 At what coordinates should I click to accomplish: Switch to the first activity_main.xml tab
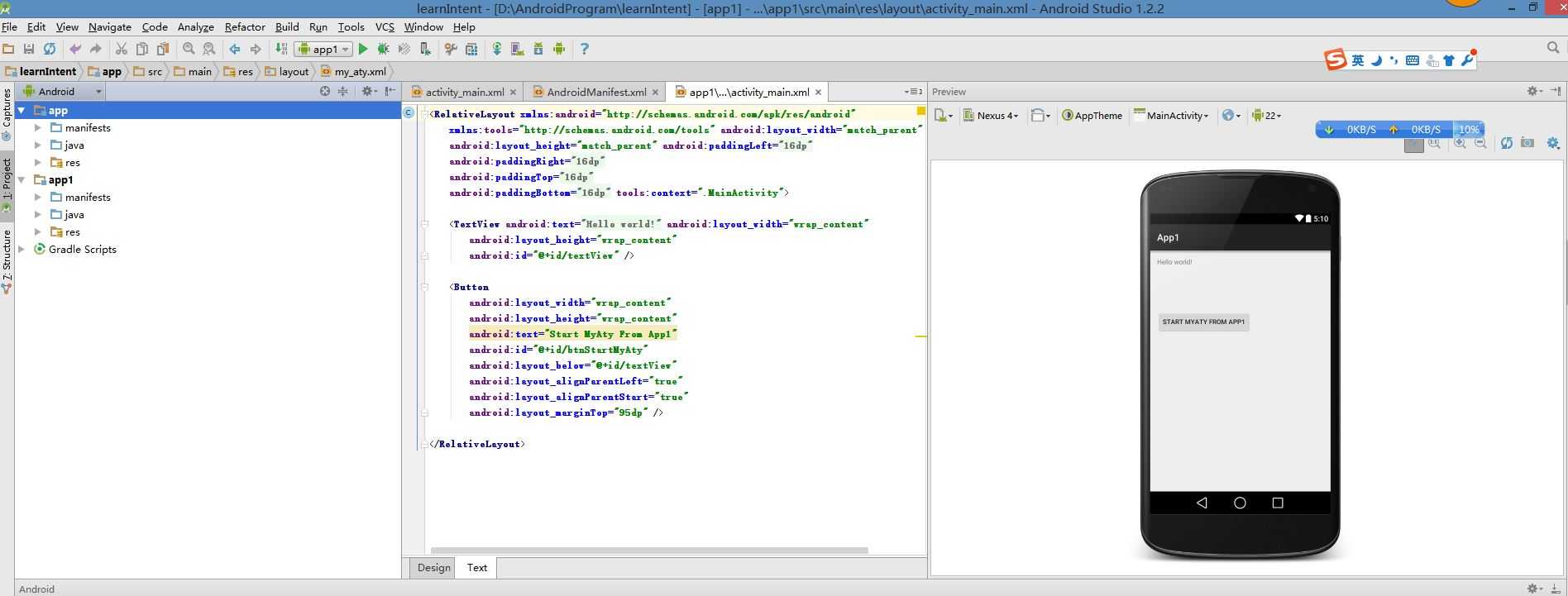(465, 93)
